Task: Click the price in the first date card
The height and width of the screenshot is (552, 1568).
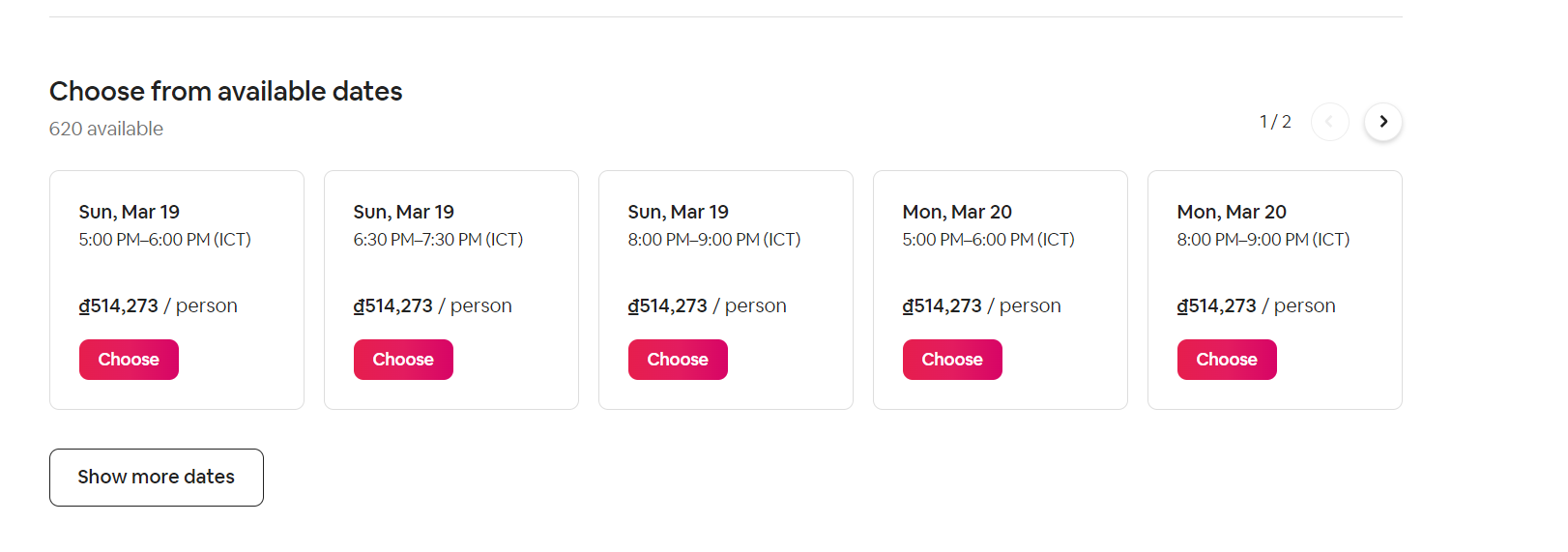Action: [119, 306]
